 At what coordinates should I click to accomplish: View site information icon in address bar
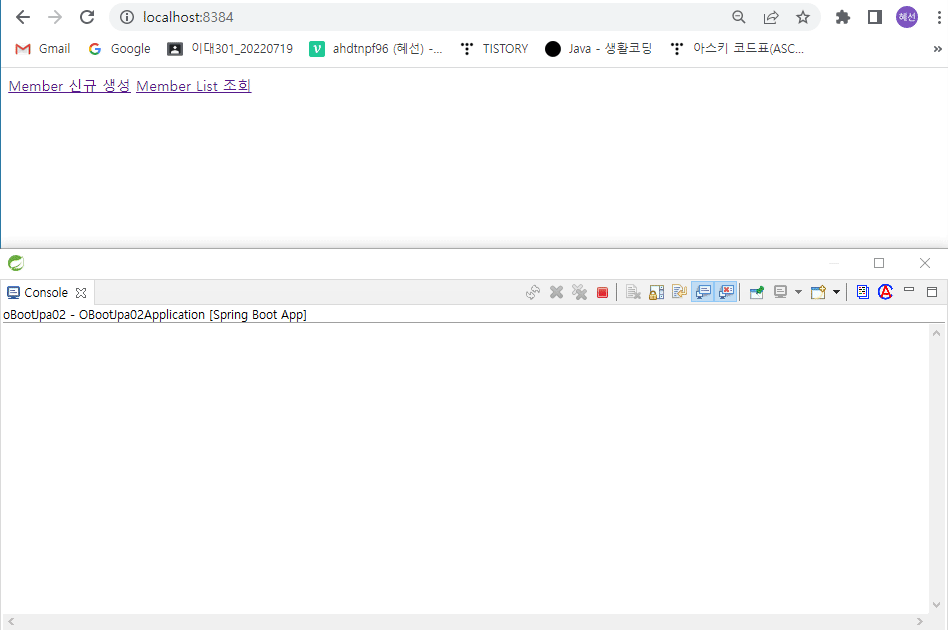[126, 17]
